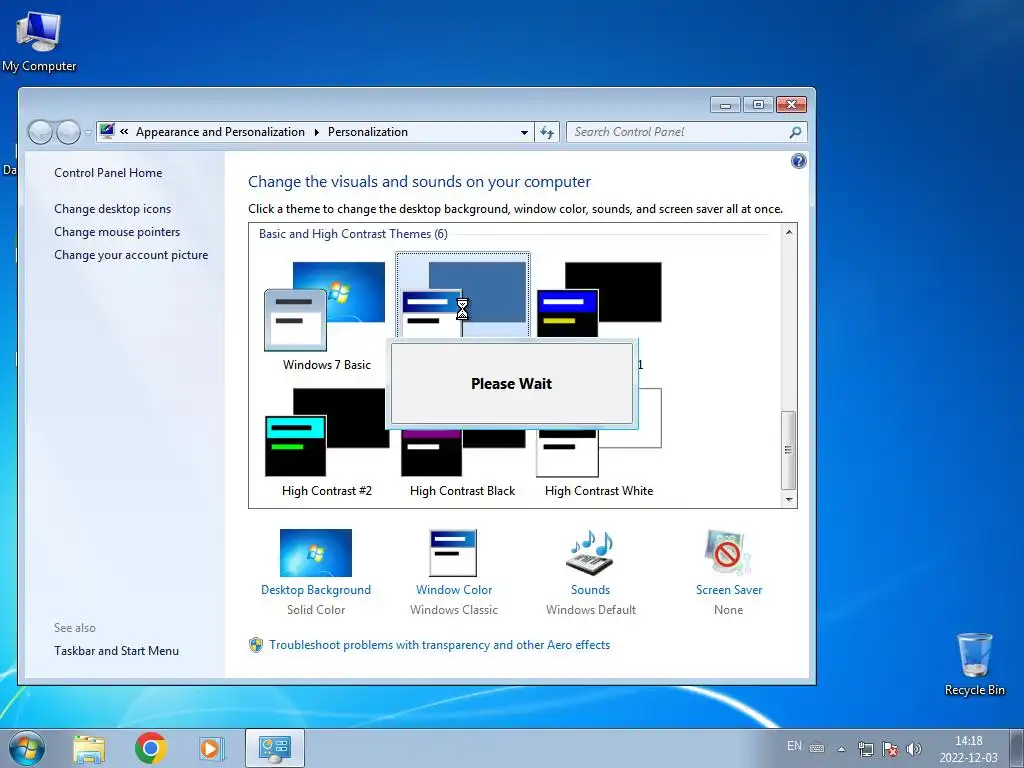Open the address bar history dropdown

524,133
